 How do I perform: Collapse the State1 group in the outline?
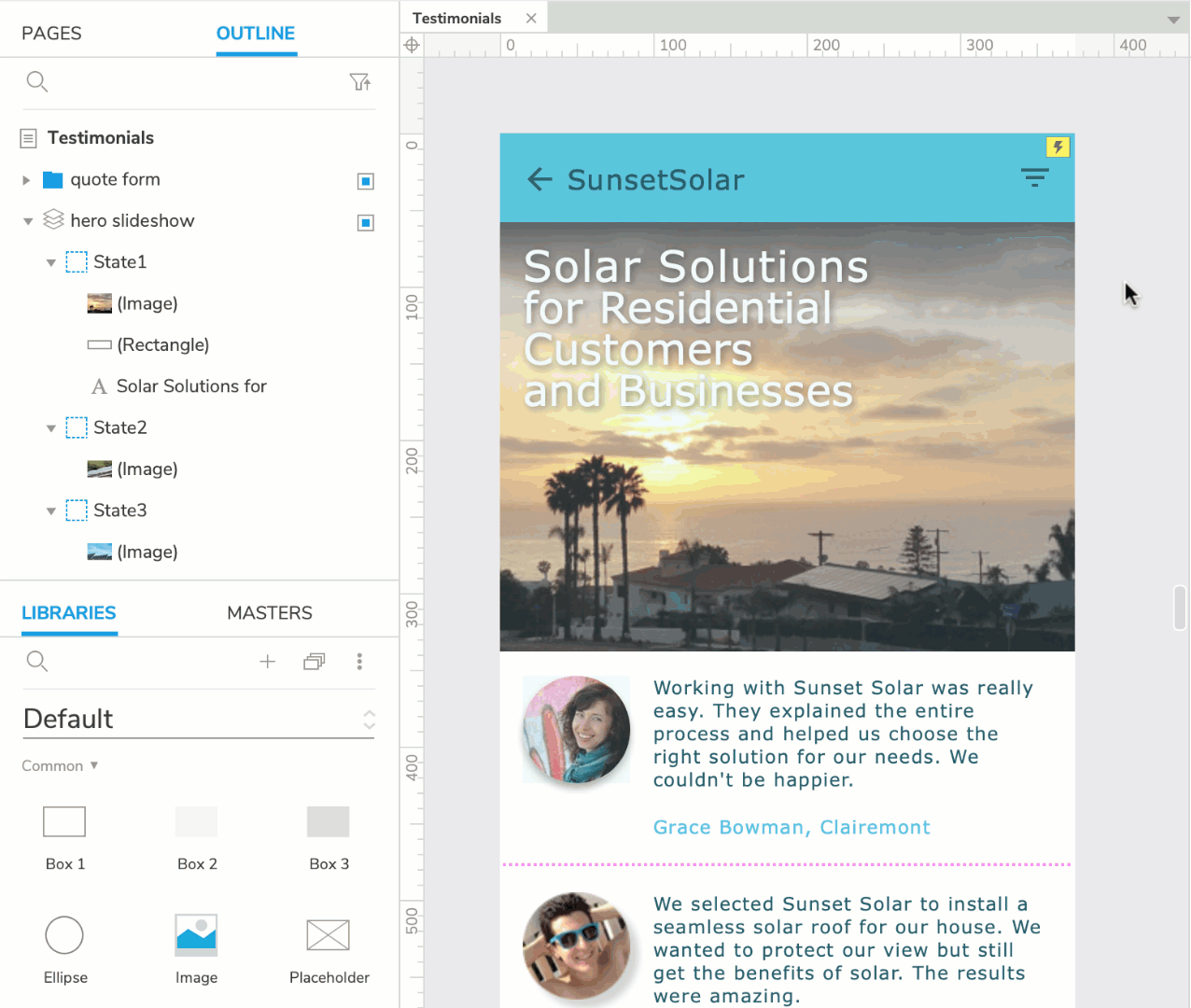click(52, 262)
